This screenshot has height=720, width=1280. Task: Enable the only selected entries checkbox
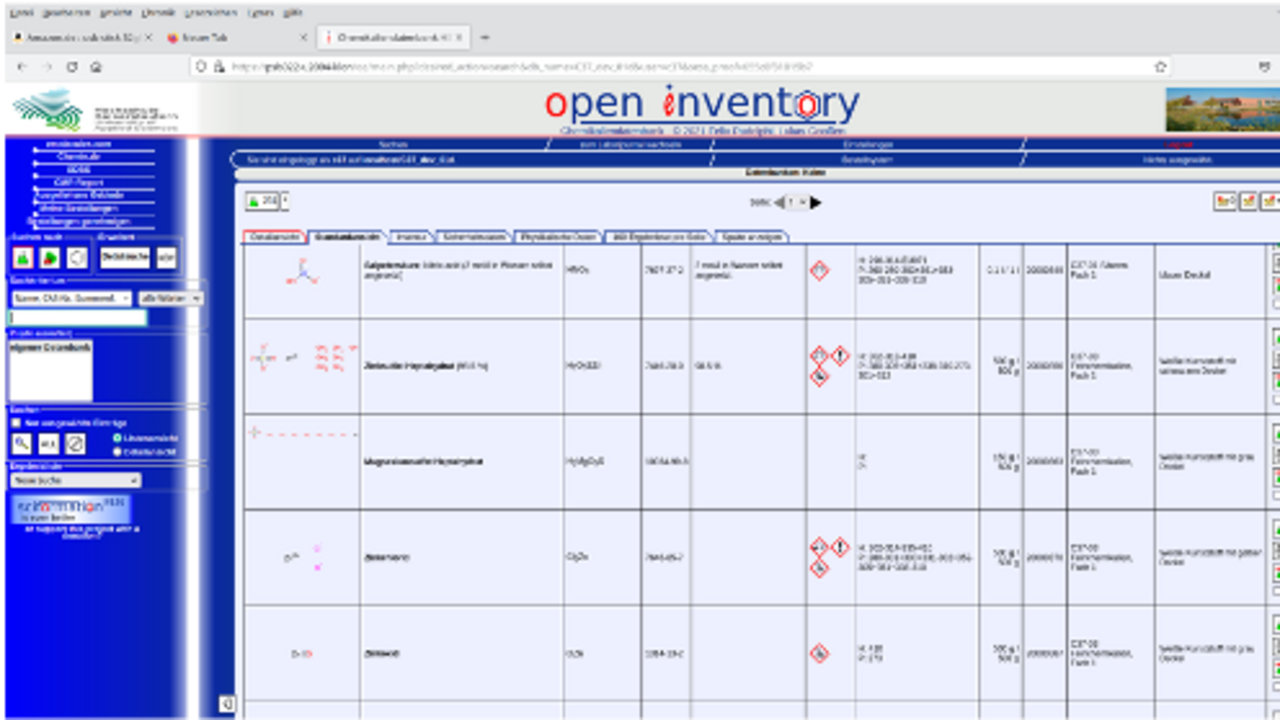click(x=16, y=423)
